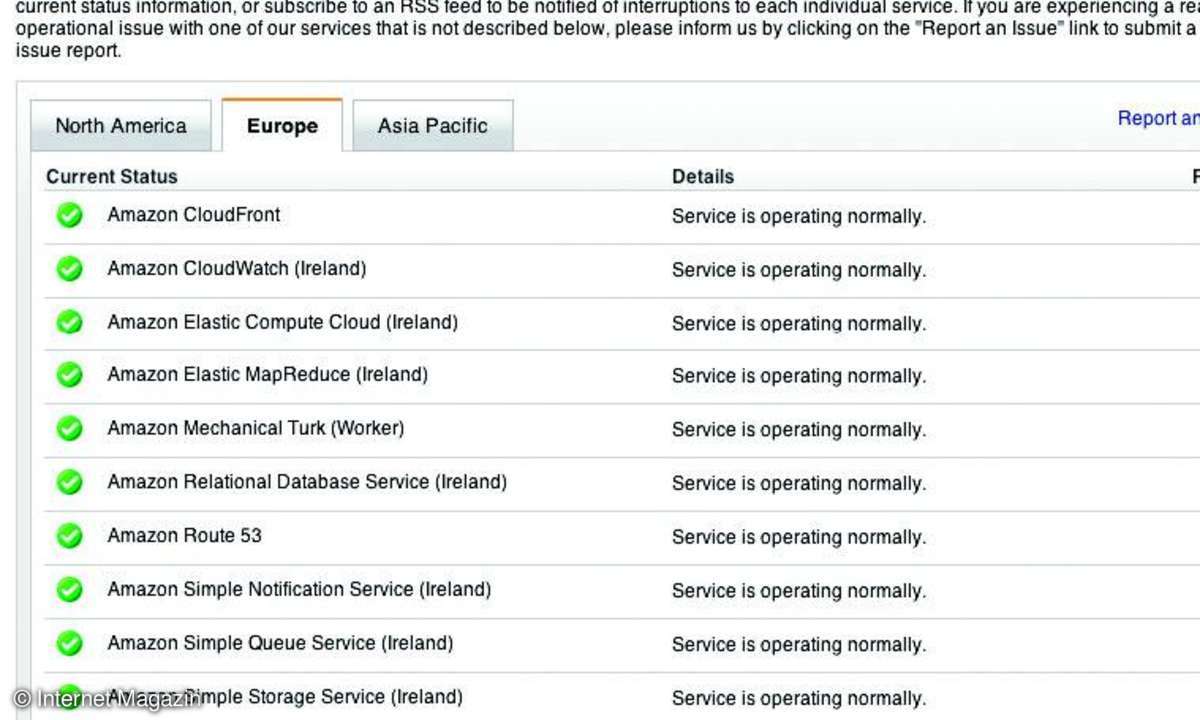
Task: Click the Amazon Route 53 service name
Action: [185, 535]
